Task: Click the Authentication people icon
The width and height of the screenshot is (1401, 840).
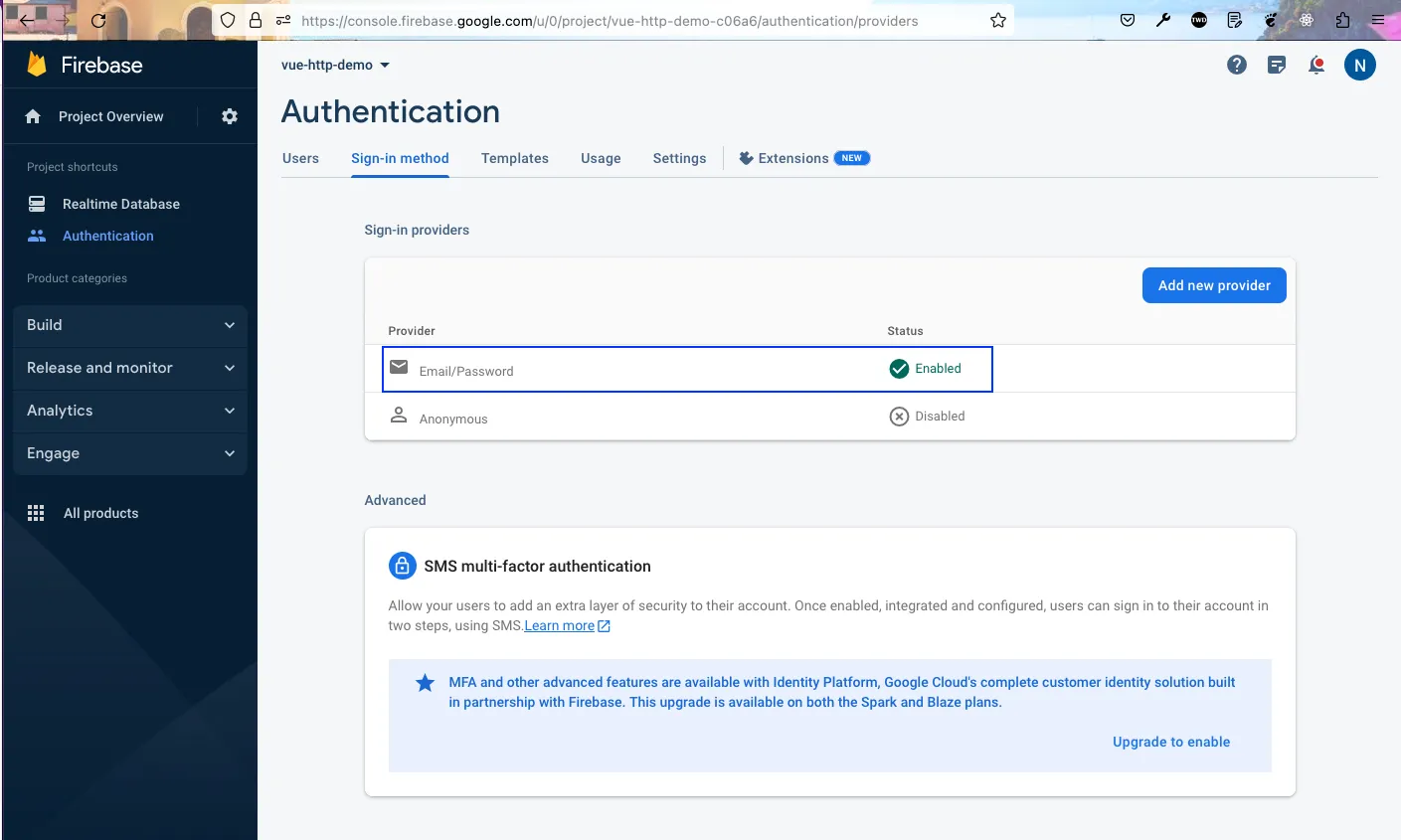Action: [x=37, y=236]
